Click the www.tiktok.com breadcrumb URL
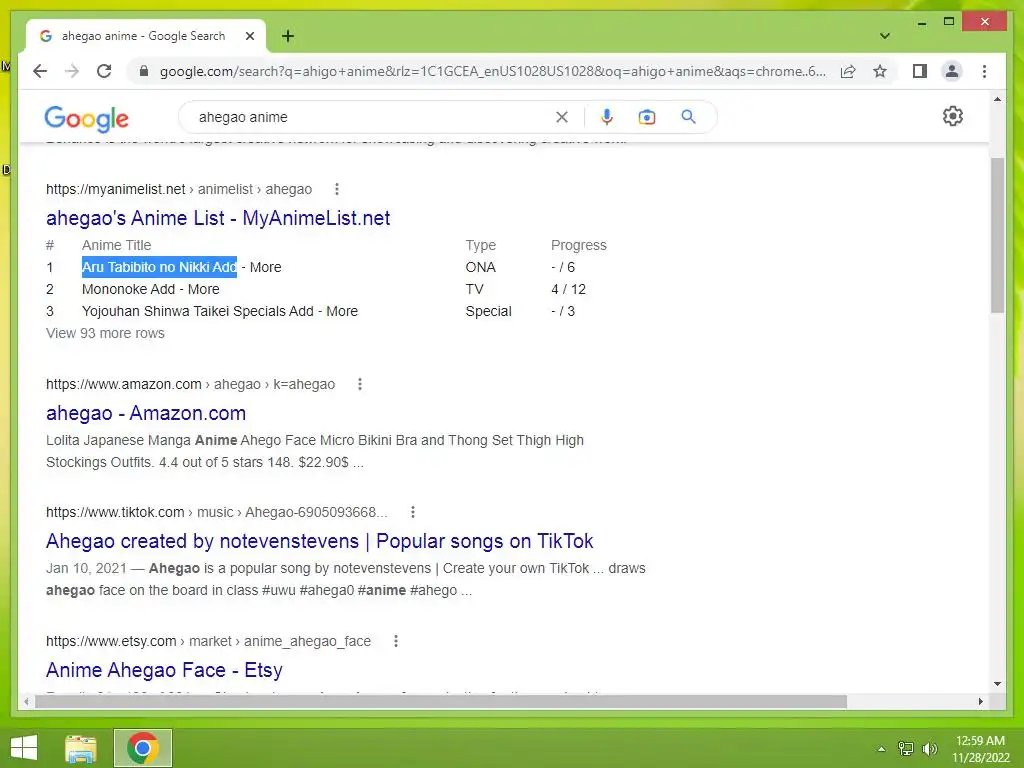The image size is (1024, 768). pyautogui.click(x=216, y=512)
